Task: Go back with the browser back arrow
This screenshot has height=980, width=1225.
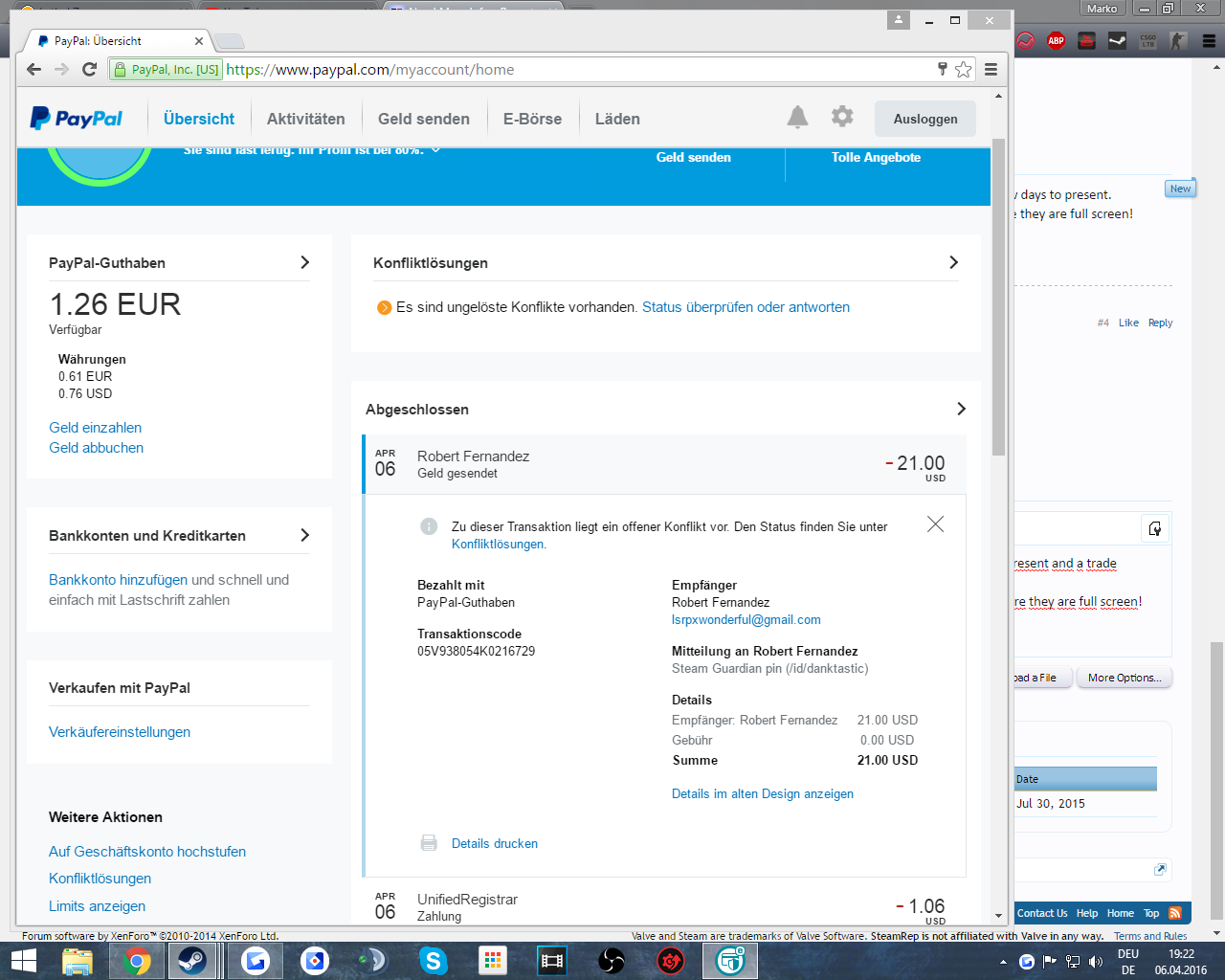Action: 34,69
